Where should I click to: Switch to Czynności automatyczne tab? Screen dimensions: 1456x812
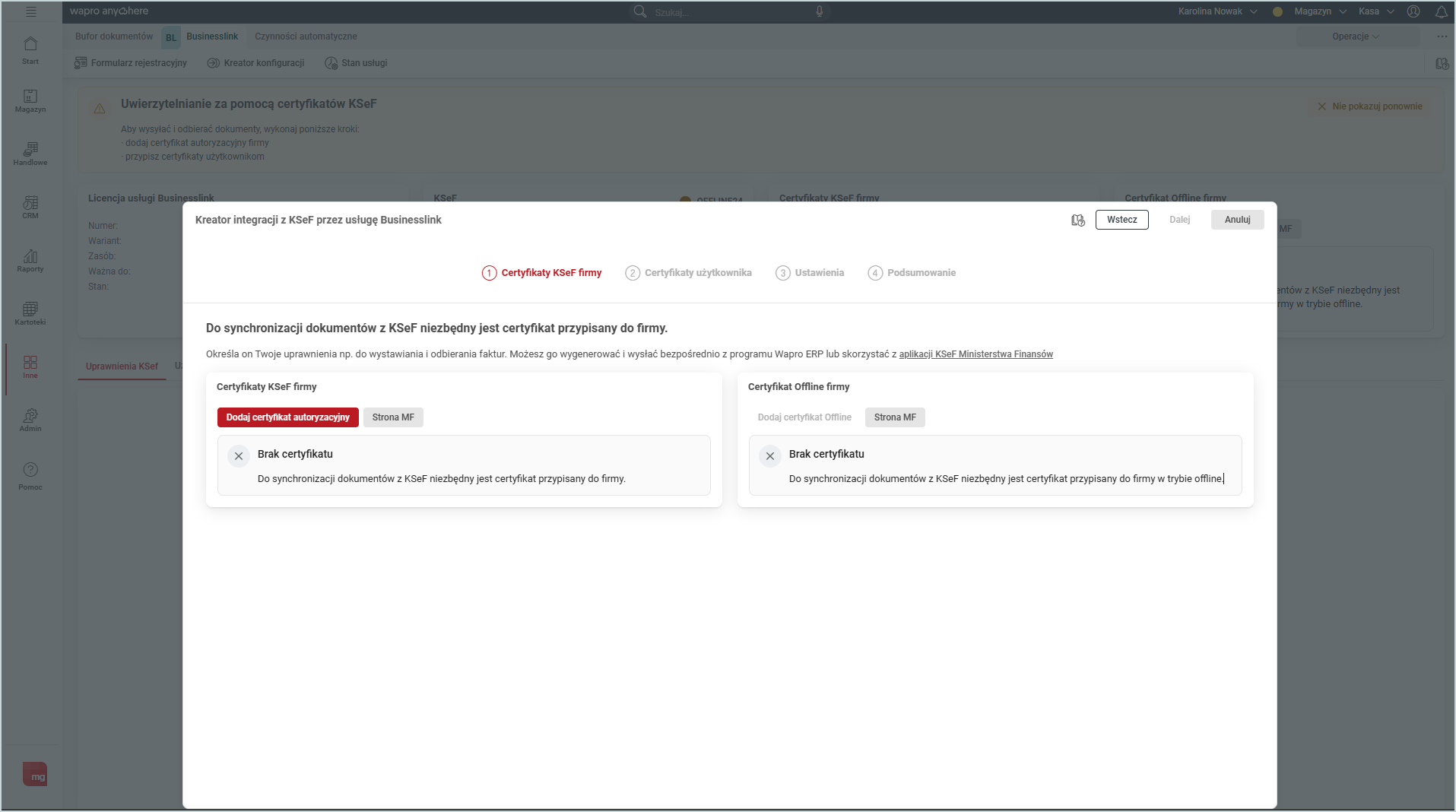coord(306,36)
